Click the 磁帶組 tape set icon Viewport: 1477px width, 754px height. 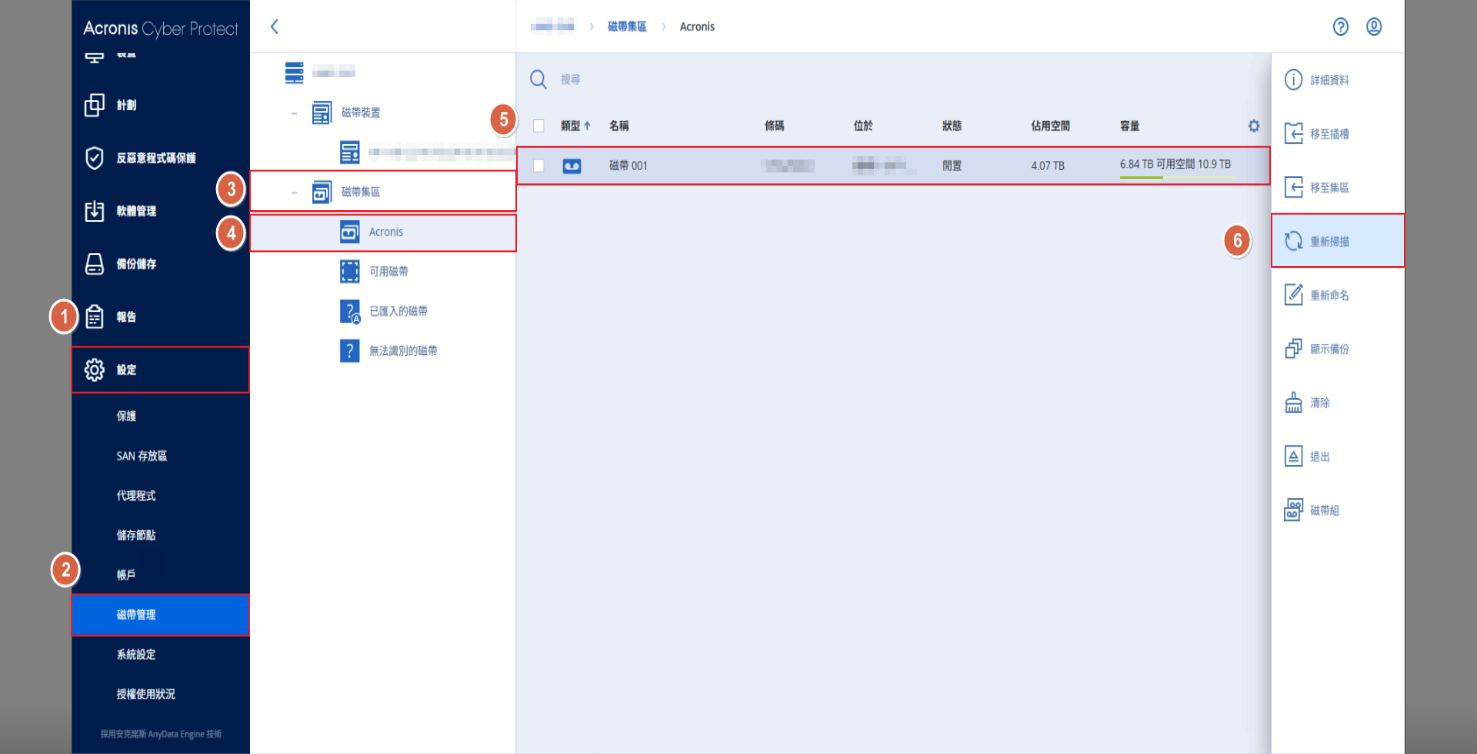1293,510
